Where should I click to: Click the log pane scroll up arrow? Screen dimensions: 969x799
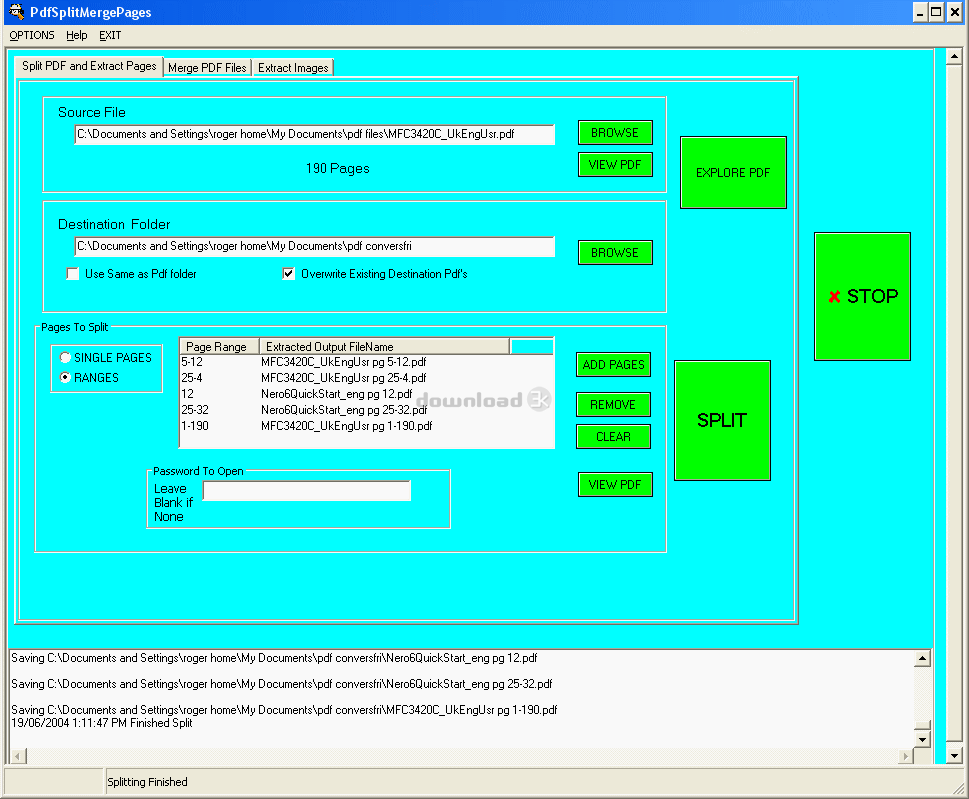pyautogui.click(x=922, y=659)
